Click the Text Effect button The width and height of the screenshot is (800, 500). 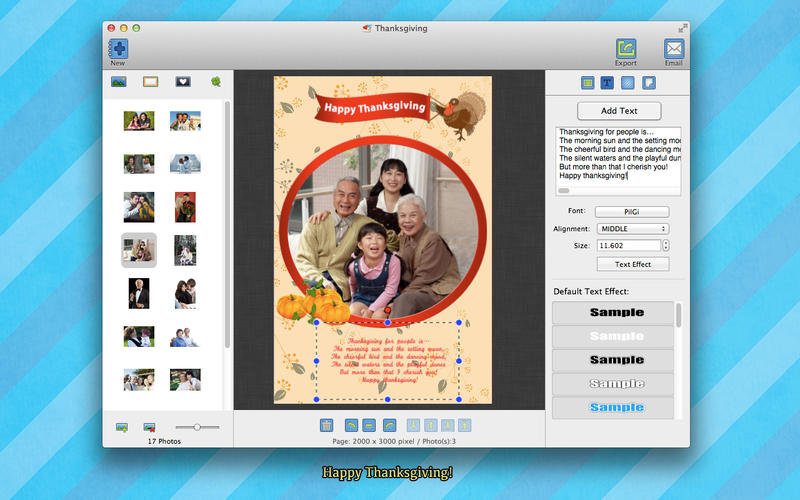pos(632,264)
